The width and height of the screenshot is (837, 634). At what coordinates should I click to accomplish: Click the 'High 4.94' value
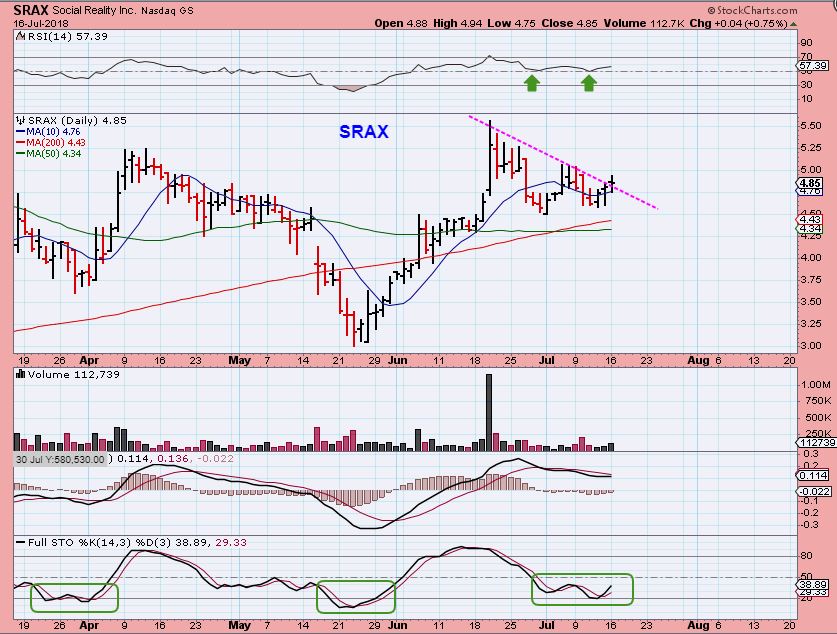coord(457,23)
